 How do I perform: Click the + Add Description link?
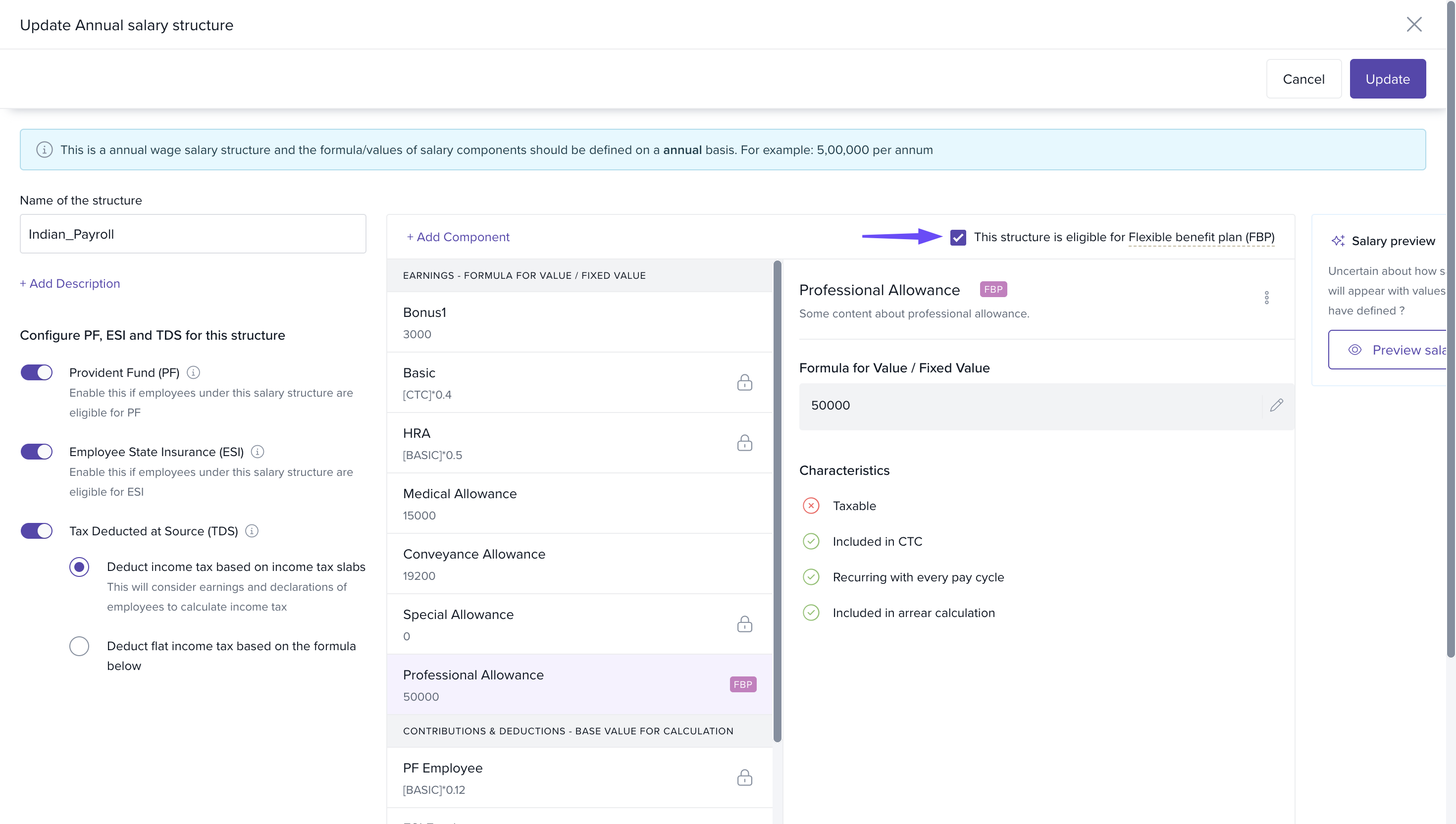tap(70, 284)
